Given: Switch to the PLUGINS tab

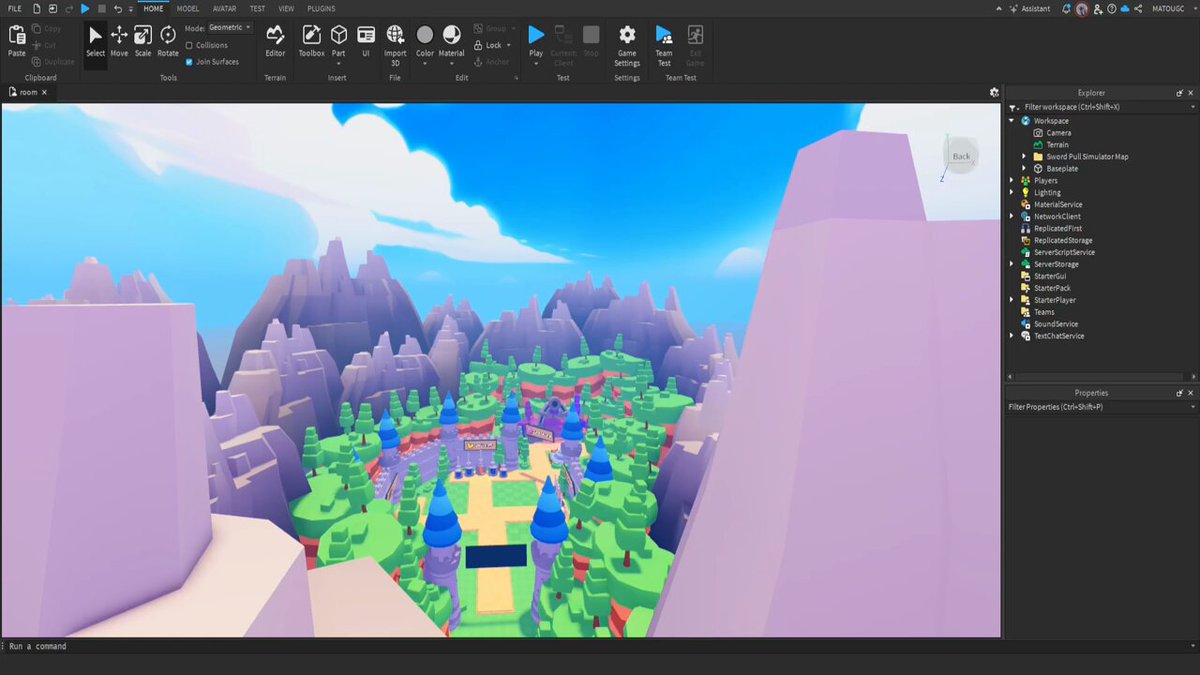Looking at the screenshot, I should tap(321, 8).
